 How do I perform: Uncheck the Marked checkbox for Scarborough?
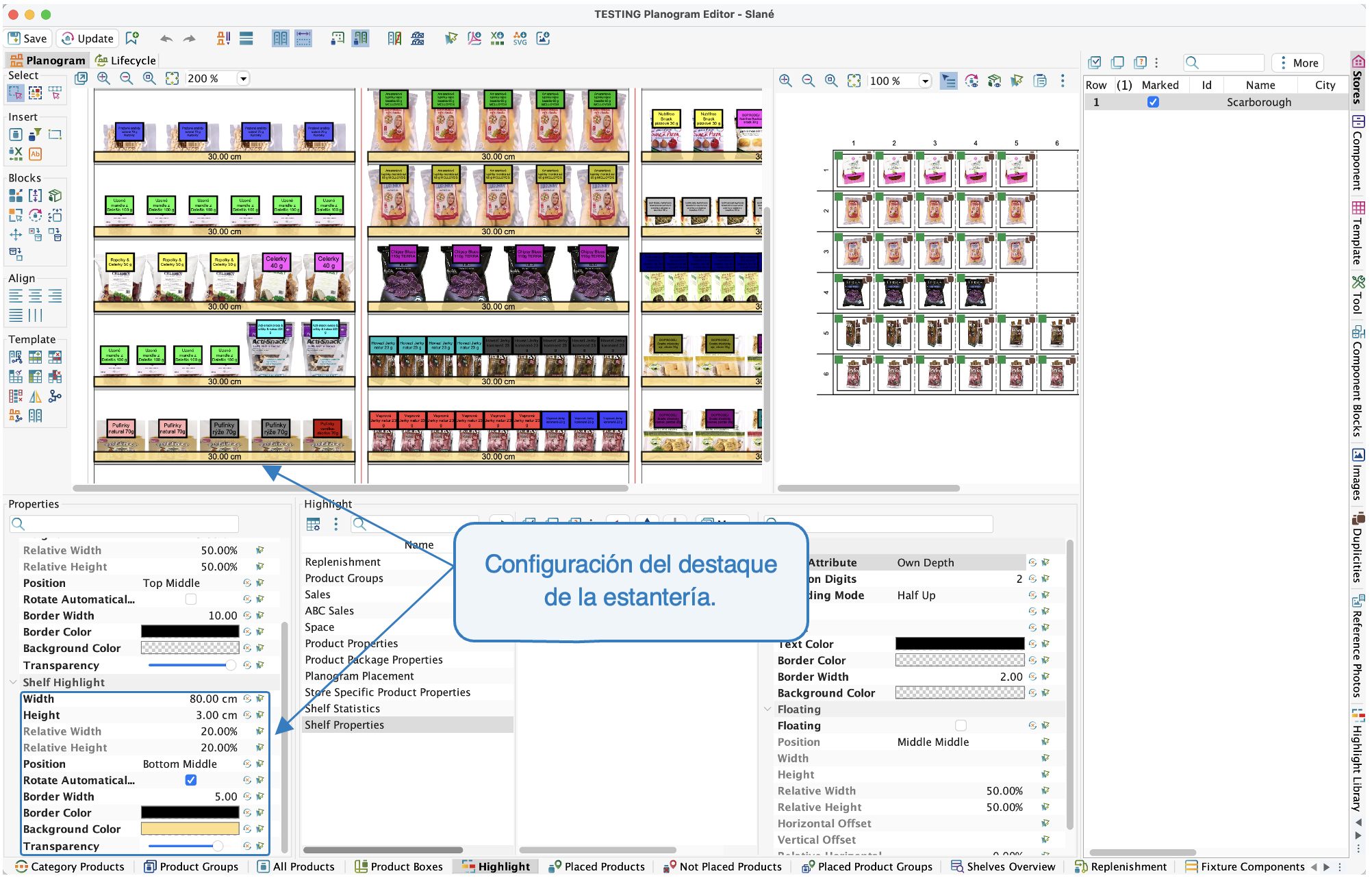[1153, 102]
